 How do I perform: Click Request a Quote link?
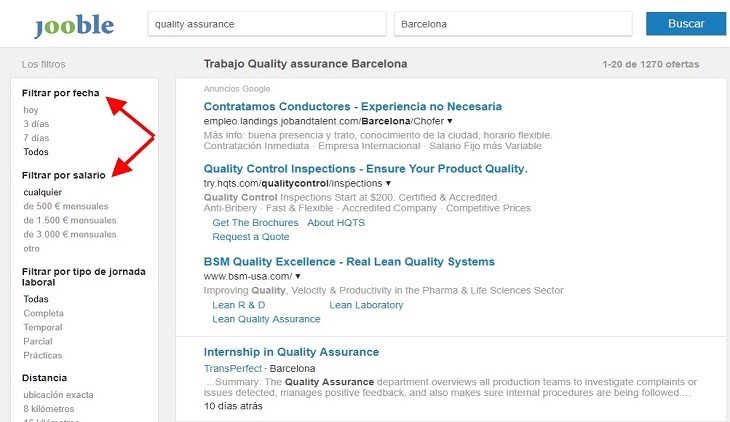(x=250, y=237)
